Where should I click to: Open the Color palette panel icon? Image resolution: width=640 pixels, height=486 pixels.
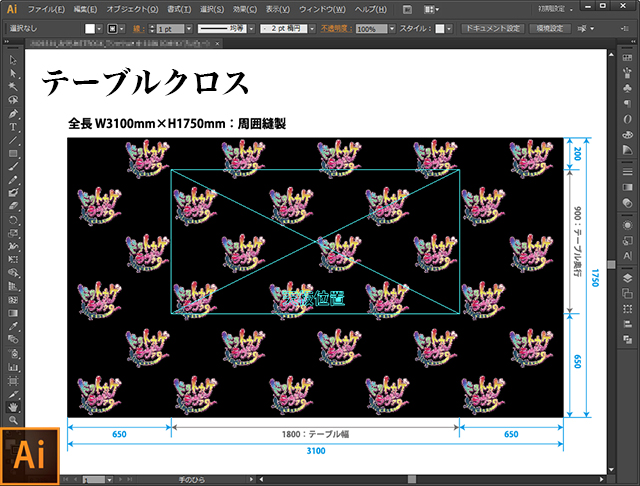[x=627, y=134]
